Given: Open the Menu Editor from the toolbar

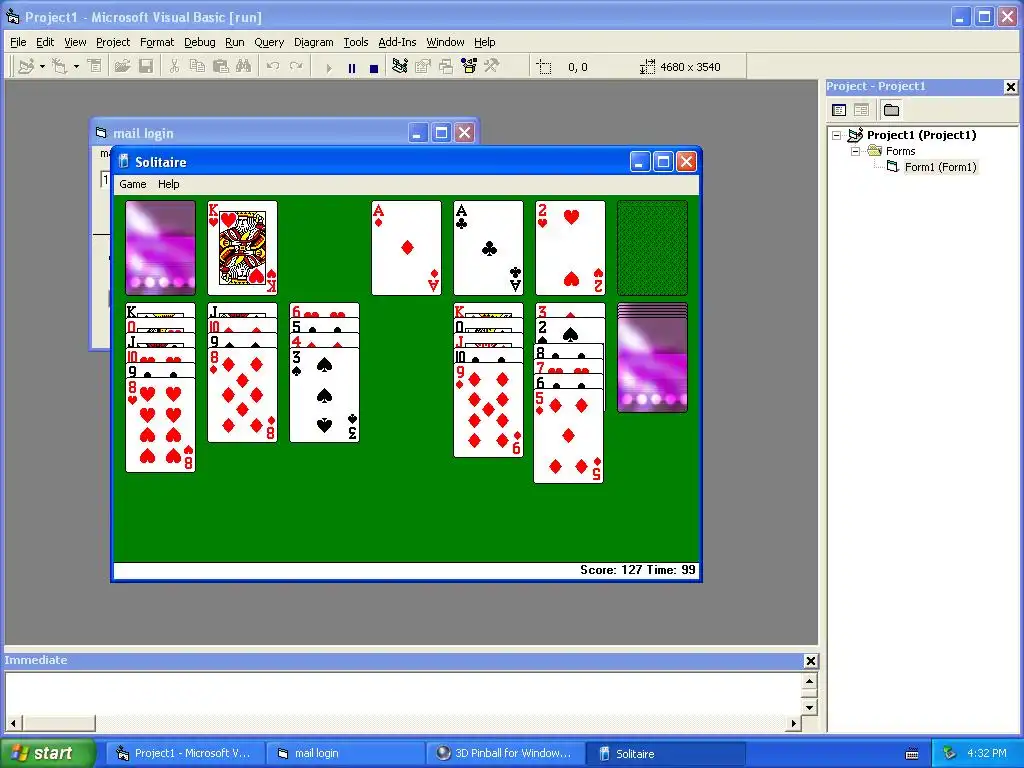Looking at the screenshot, I should pos(95,67).
